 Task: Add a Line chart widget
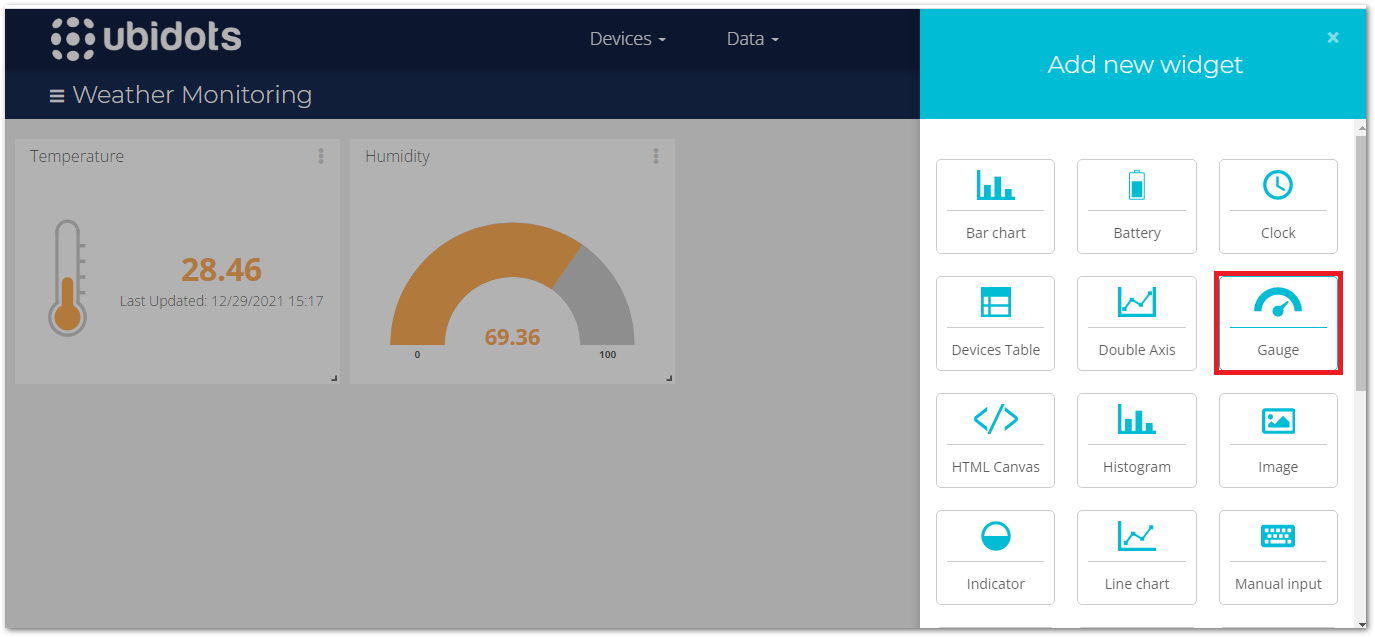(x=1136, y=557)
